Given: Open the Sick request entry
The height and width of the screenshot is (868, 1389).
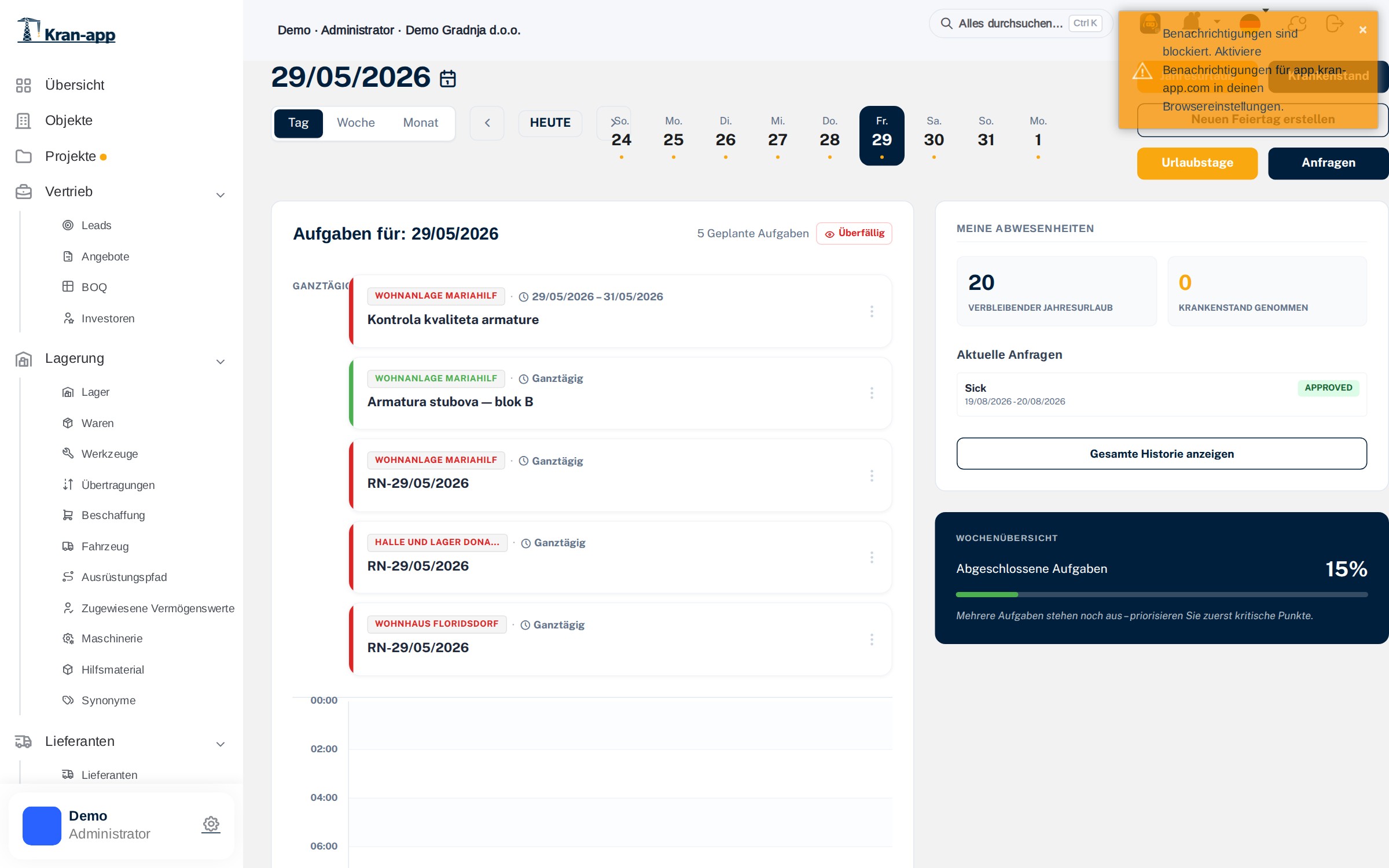Looking at the screenshot, I should pos(1162,394).
